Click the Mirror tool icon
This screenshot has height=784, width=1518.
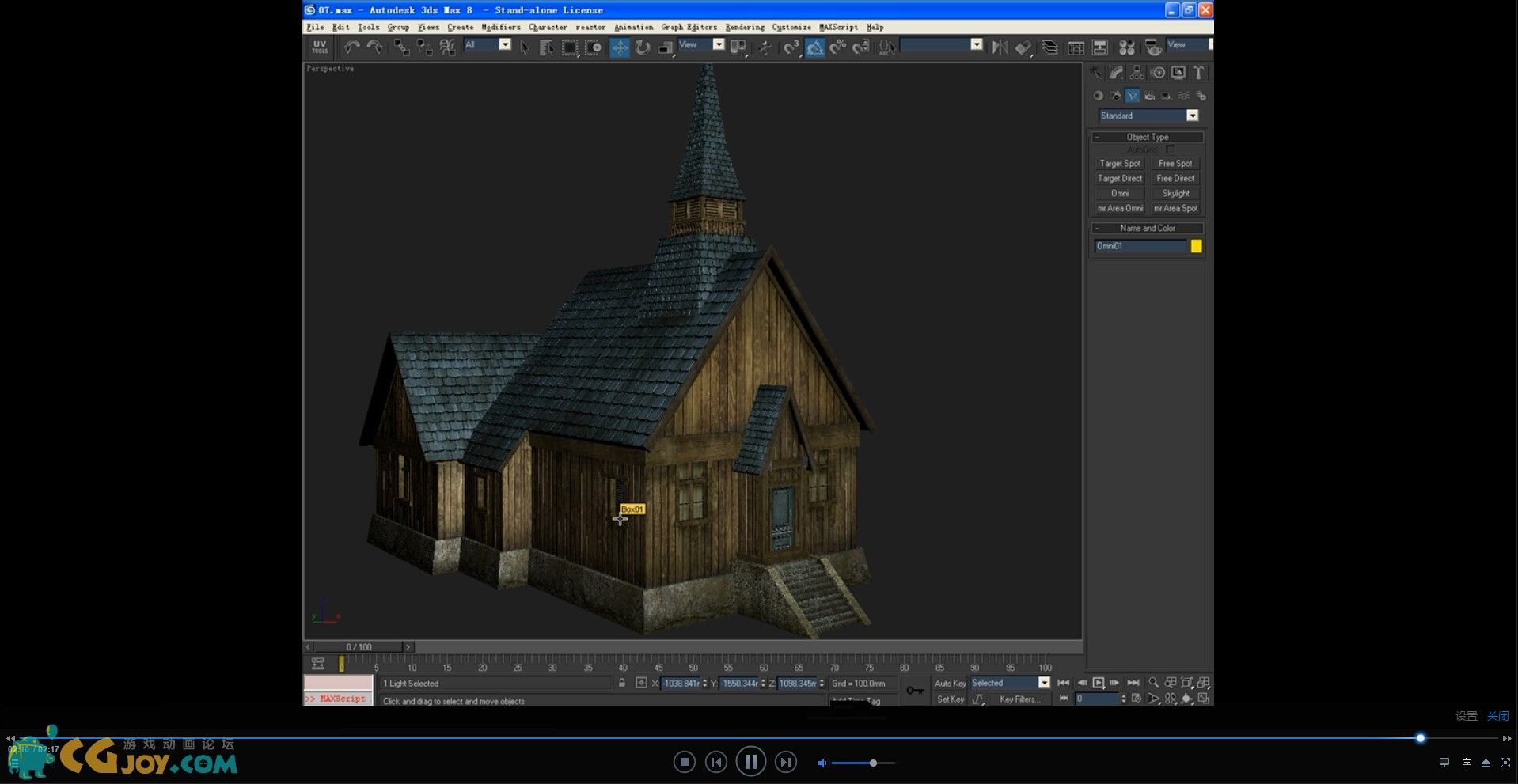tap(1000, 47)
